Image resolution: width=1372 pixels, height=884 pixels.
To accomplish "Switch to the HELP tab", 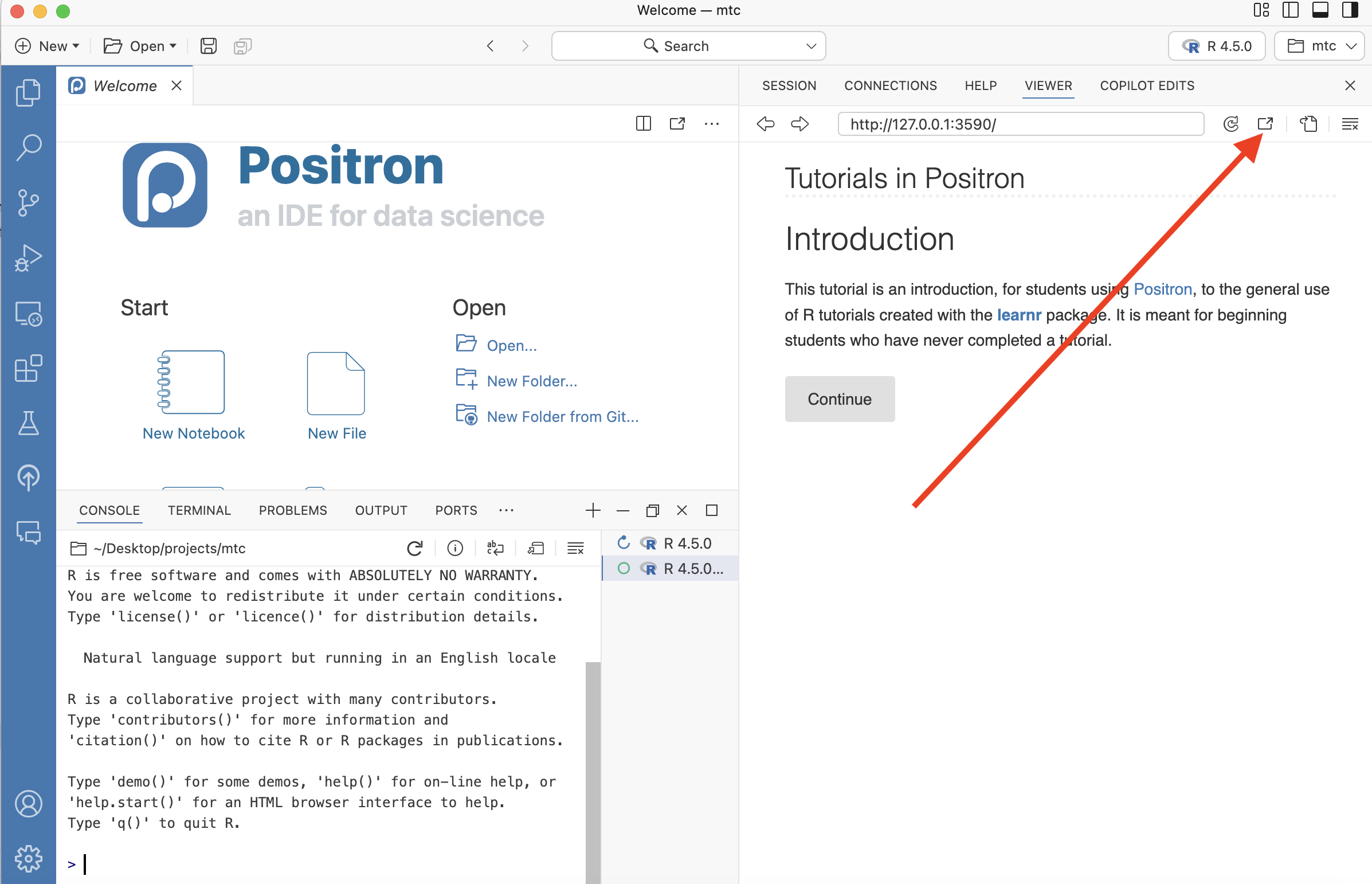I will click(x=981, y=85).
